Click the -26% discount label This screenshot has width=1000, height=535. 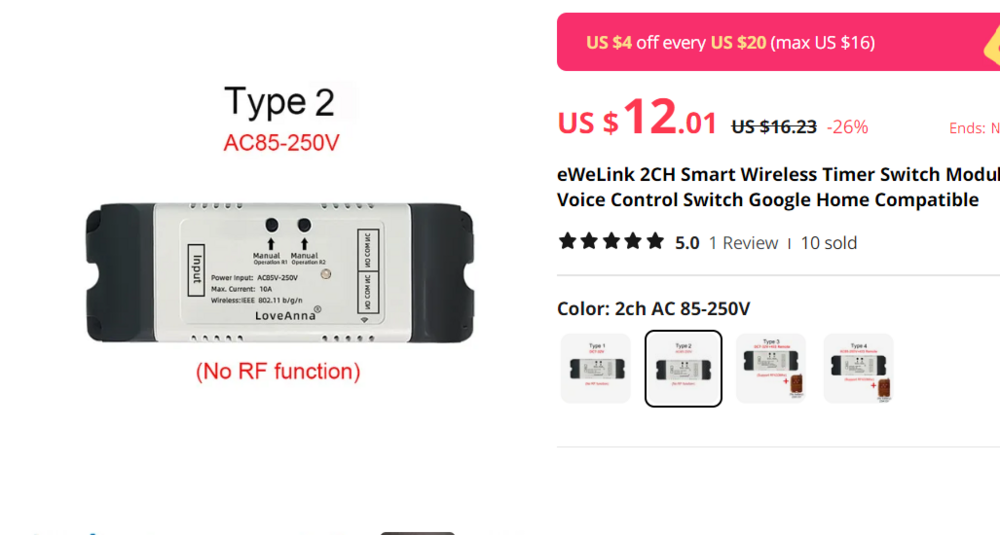click(847, 127)
